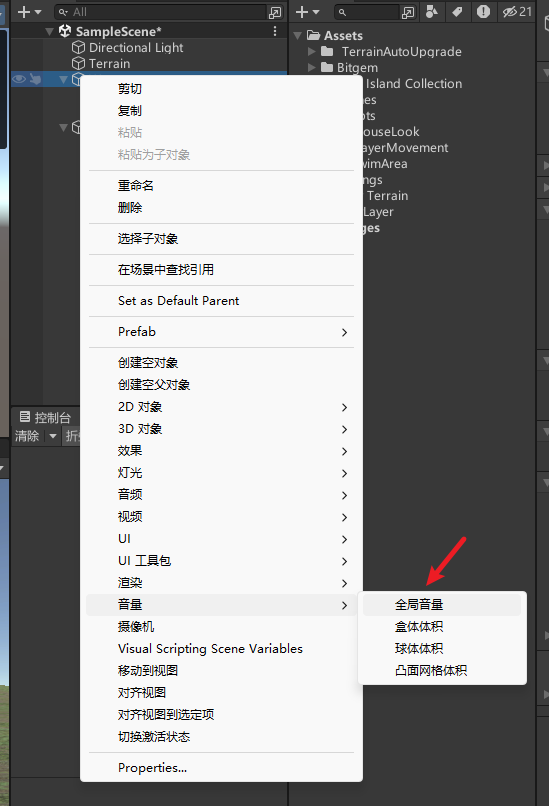Select 盒体体积 in the submenu
The image size is (549, 806).
pyautogui.click(x=442, y=627)
